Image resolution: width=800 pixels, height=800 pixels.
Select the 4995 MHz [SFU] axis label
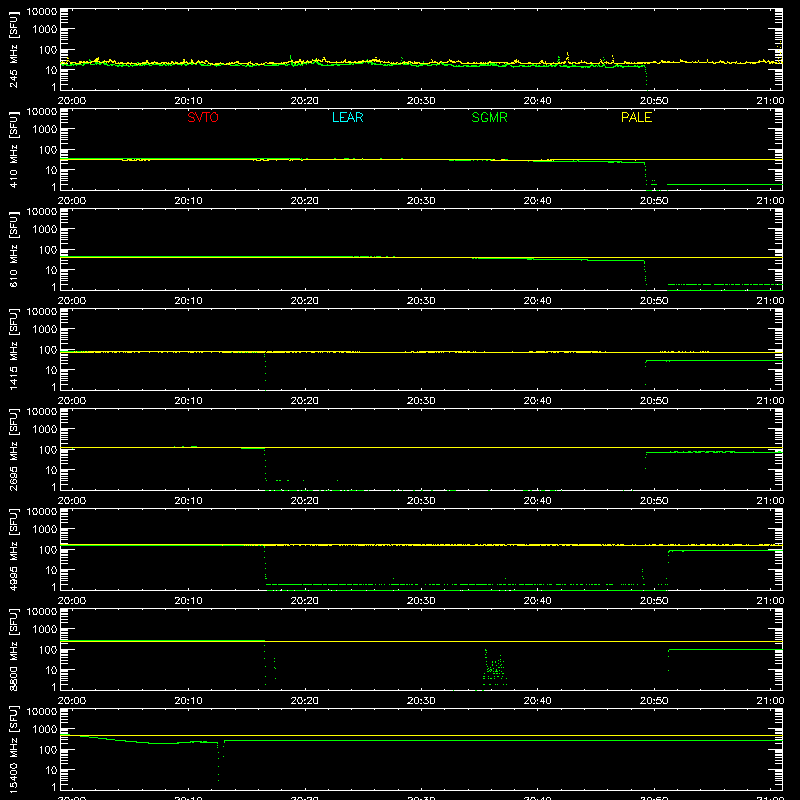13,551
